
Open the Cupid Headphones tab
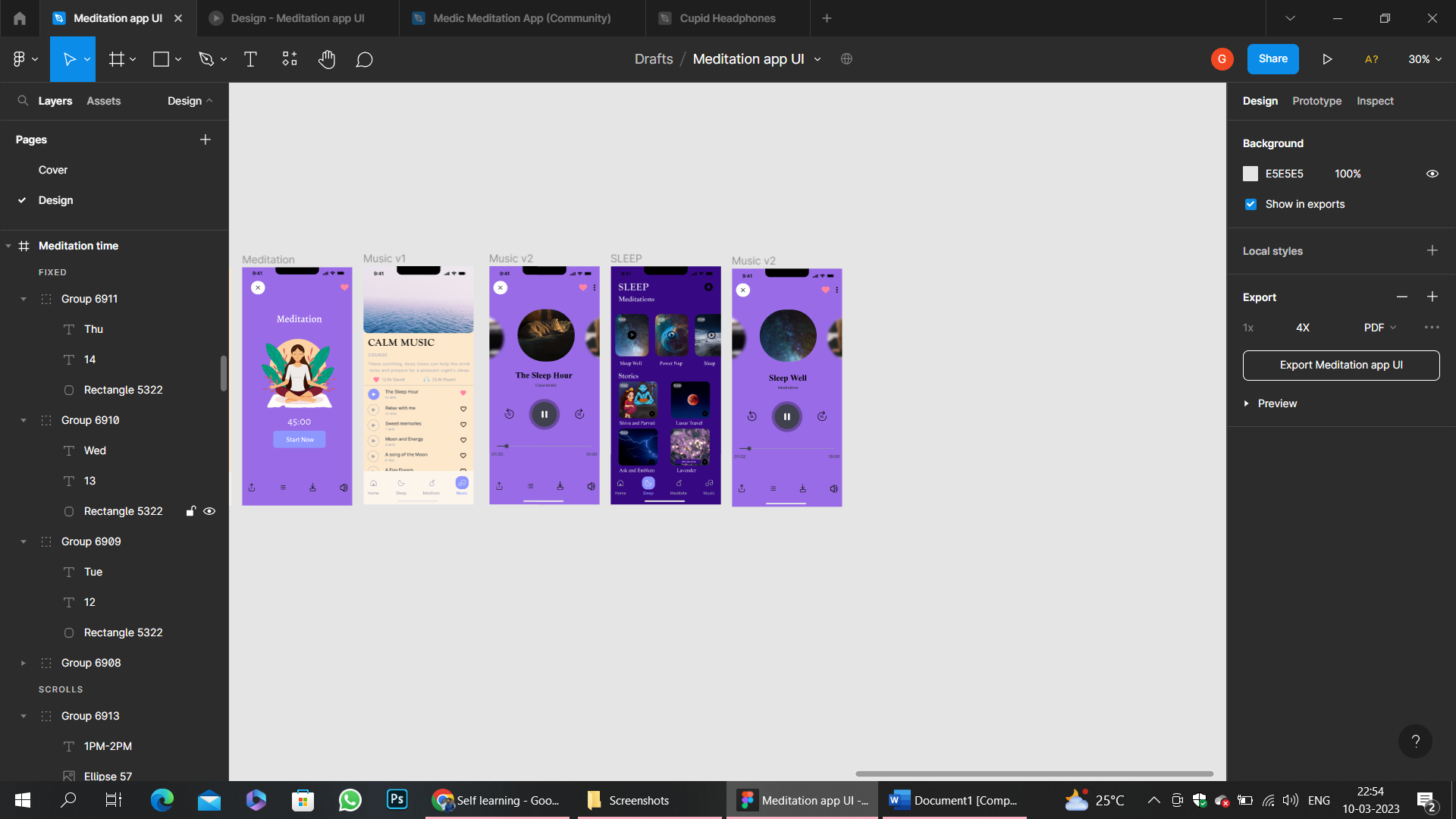coord(727,18)
